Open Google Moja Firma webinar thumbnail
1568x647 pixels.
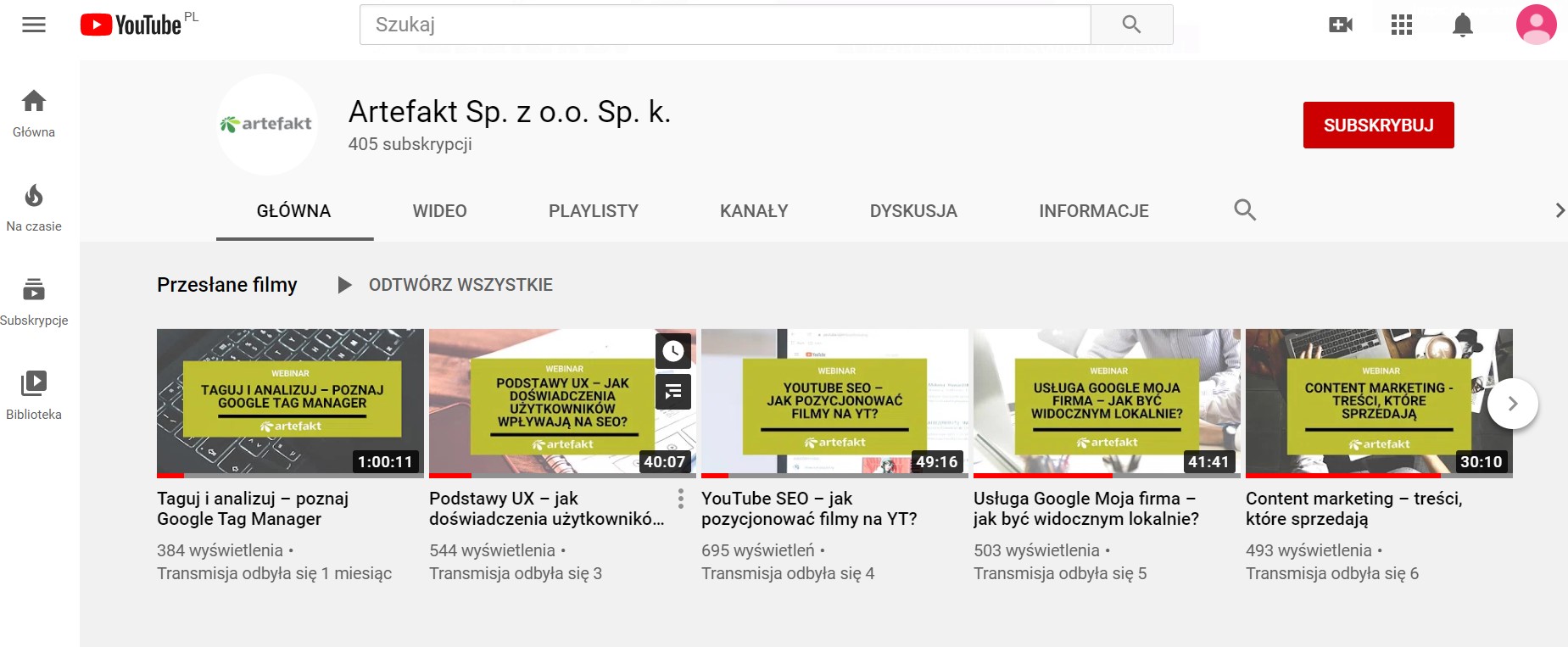pyautogui.click(x=1107, y=404)
